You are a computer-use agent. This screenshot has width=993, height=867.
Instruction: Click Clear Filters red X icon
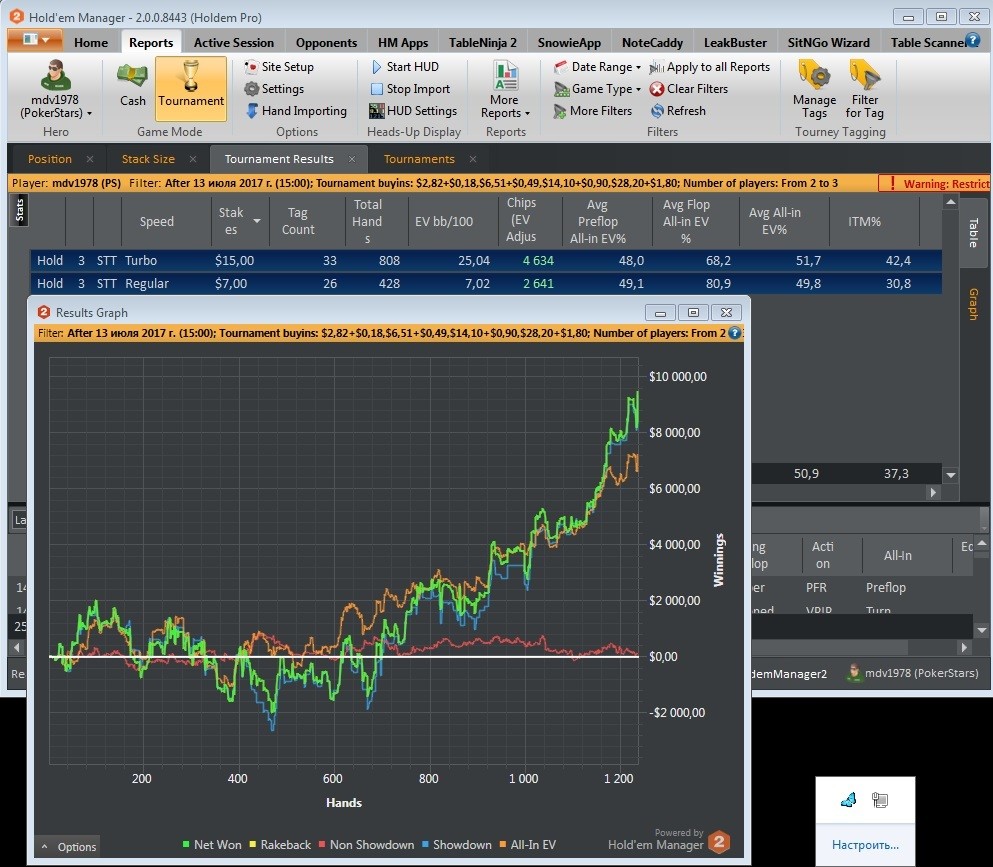(657, 89)
